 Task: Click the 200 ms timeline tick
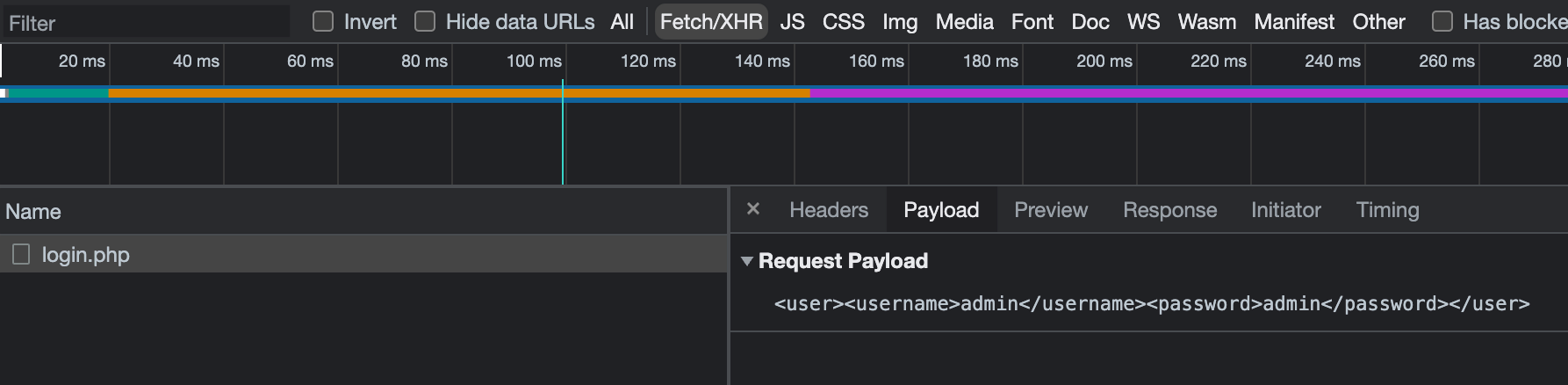point(1104,62)
